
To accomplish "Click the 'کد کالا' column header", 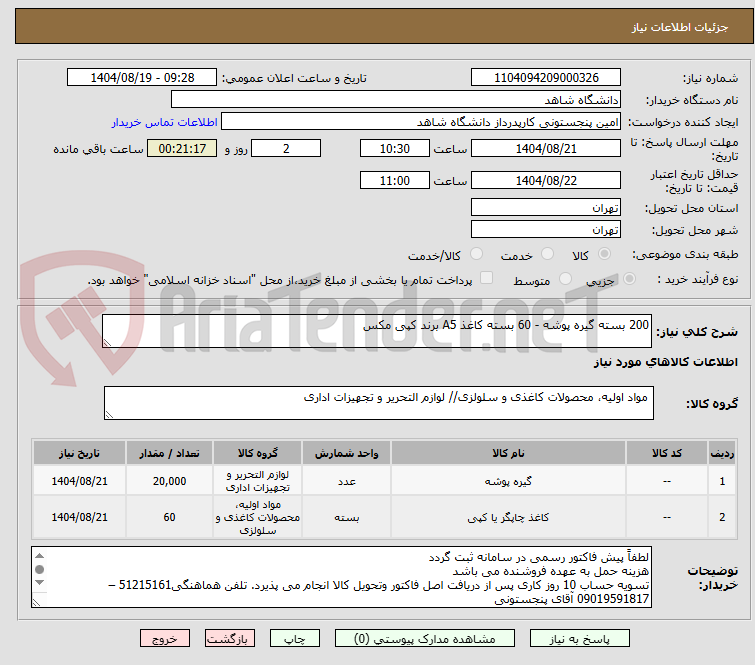I will pyautogui.click(x=667, y=453).
